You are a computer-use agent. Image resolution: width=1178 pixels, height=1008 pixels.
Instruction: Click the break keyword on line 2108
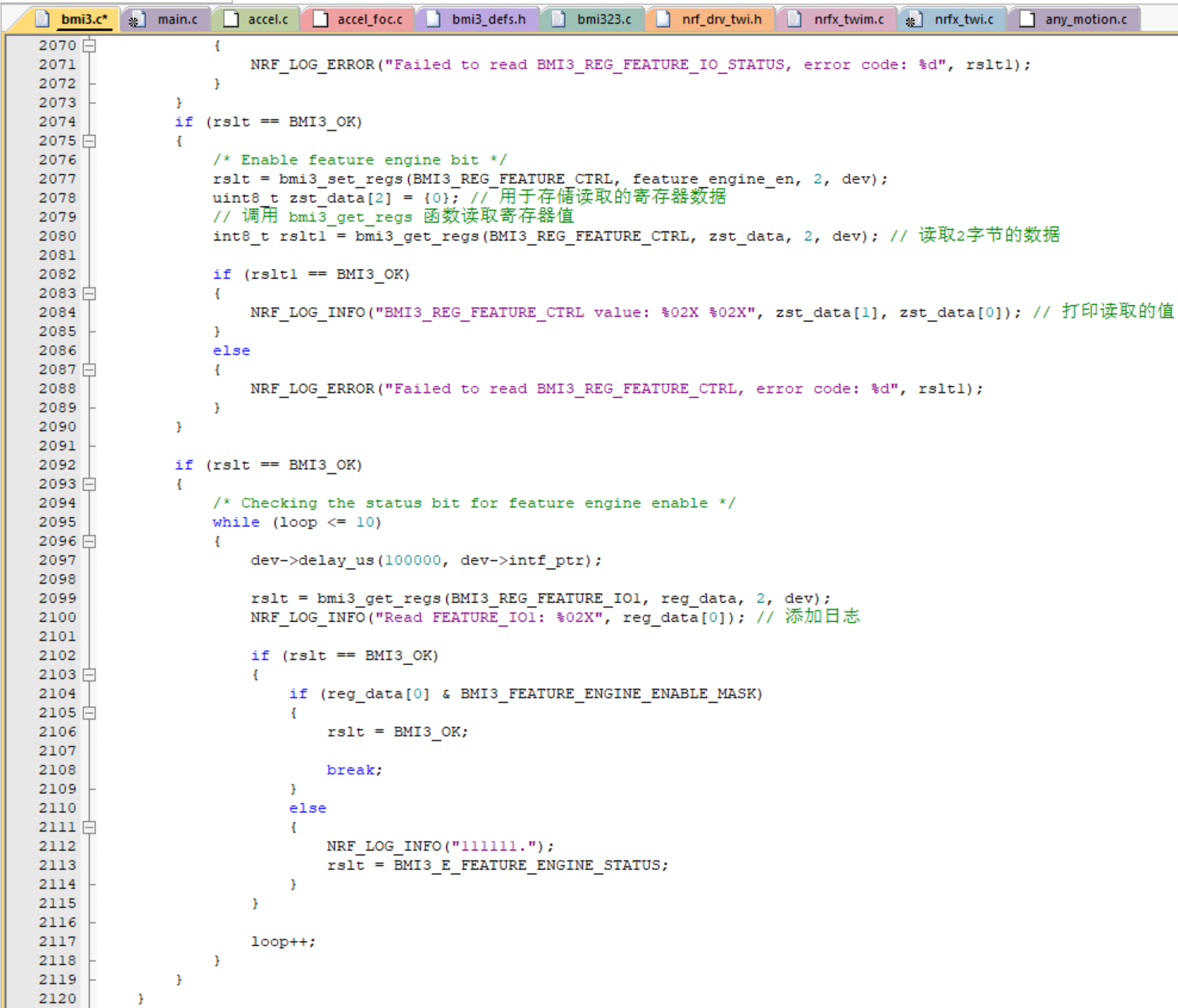pos(353,770)
